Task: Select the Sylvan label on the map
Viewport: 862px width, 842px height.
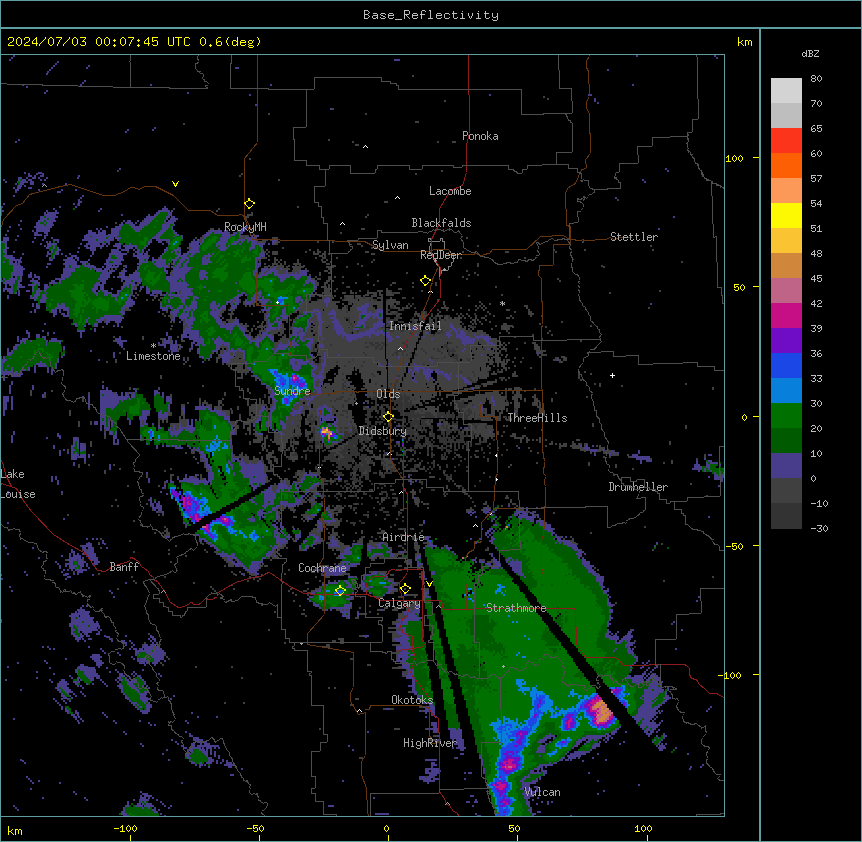Action: 390,245
